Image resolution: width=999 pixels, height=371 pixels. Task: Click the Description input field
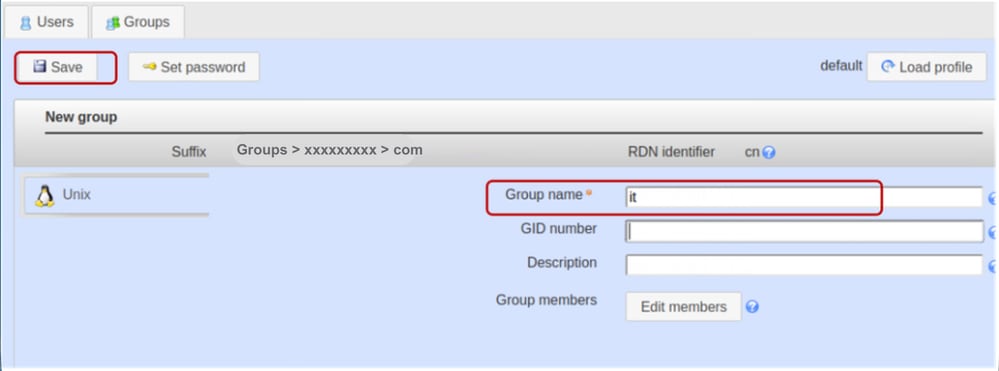coord(804,265)
